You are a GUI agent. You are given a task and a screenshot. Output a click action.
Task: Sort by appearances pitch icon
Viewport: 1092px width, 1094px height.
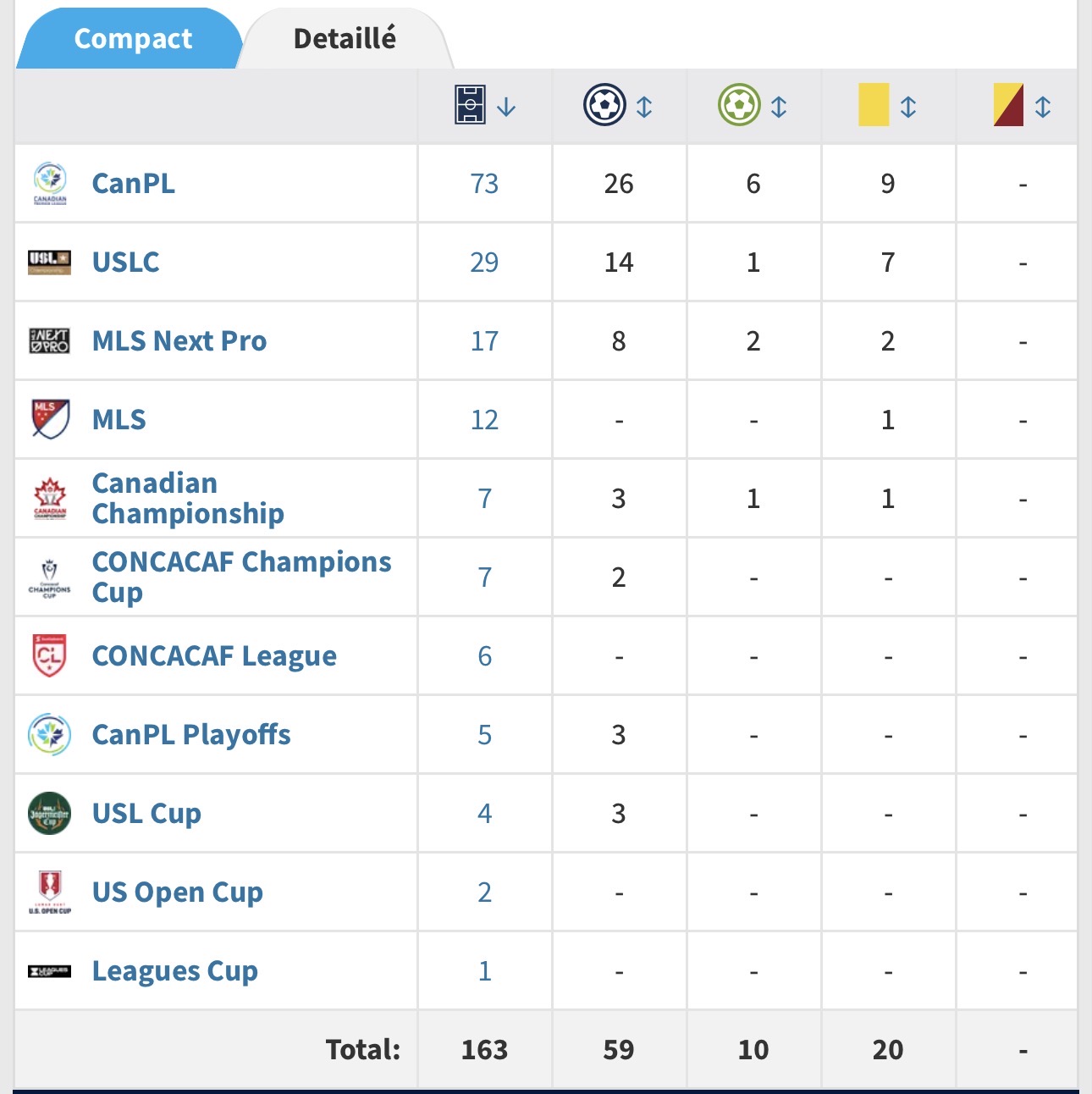pyautogui.click(x=470, y=105)
